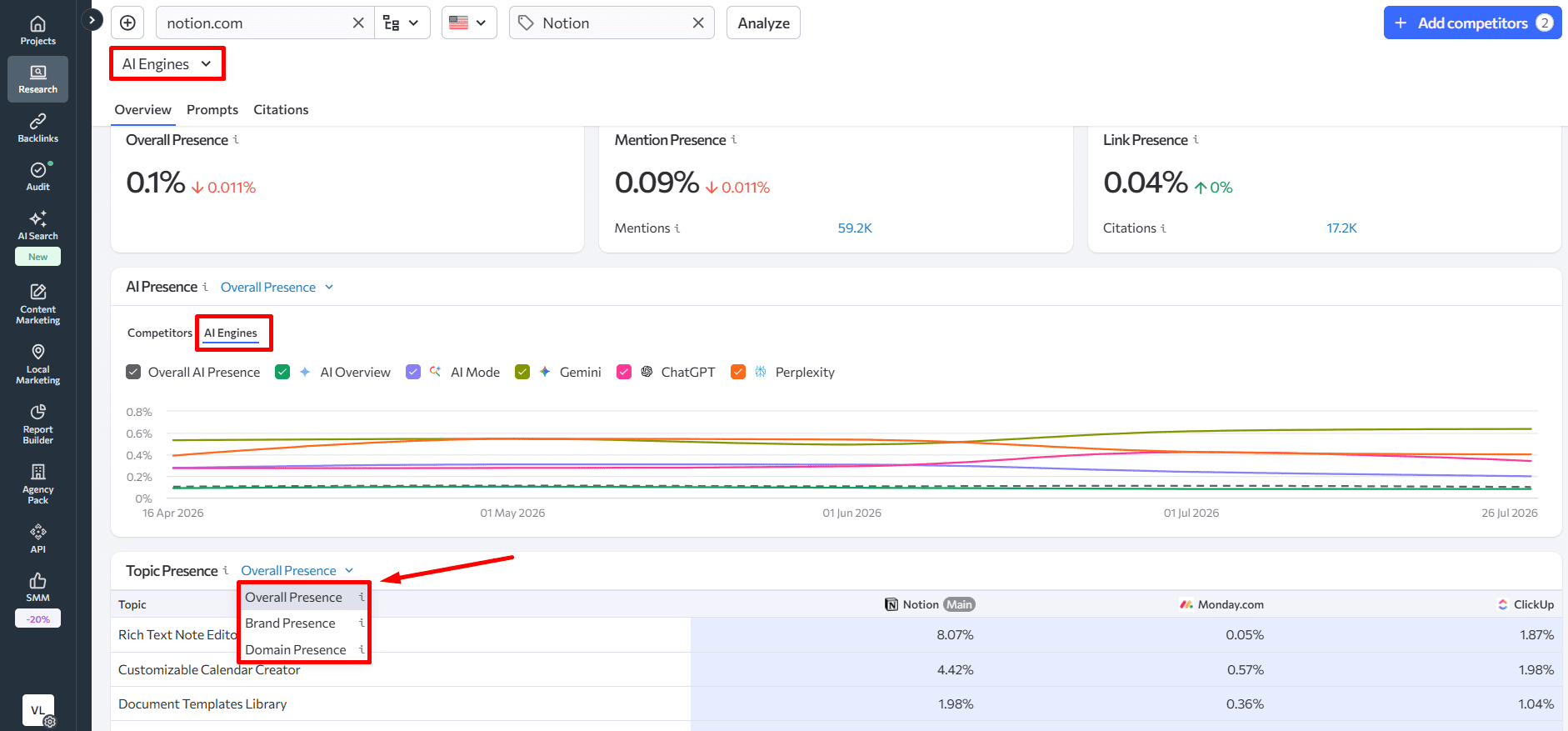Toggle AI Overview checkbox
This screenshot has height=731, width=1568.
click(282, 372)
